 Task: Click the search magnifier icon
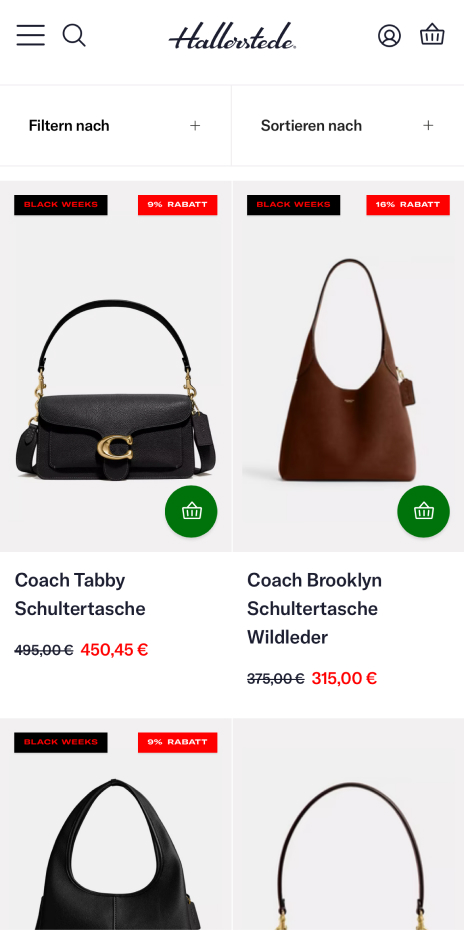point(74,36)
